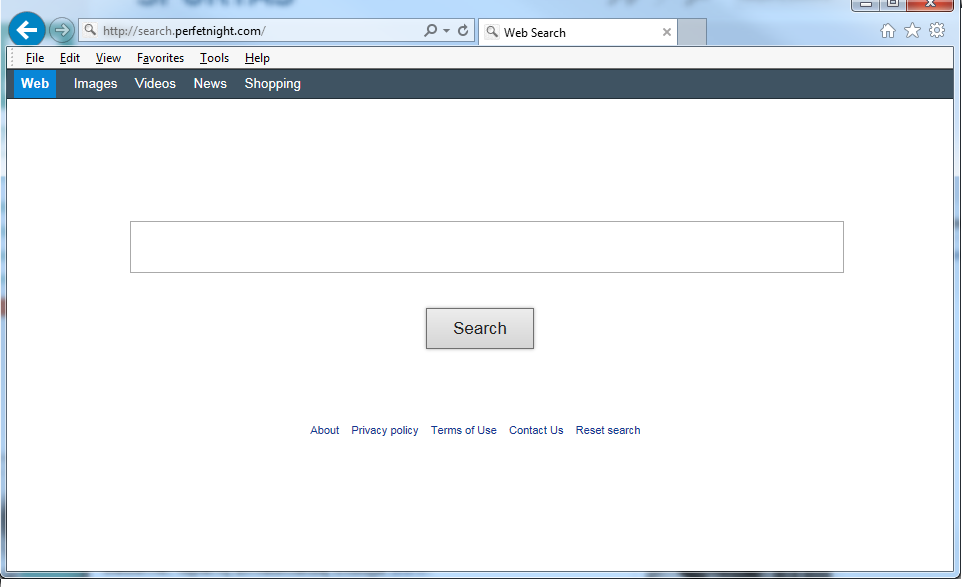Click the Home icon
The image size is (962, 587).
point(888,31)
